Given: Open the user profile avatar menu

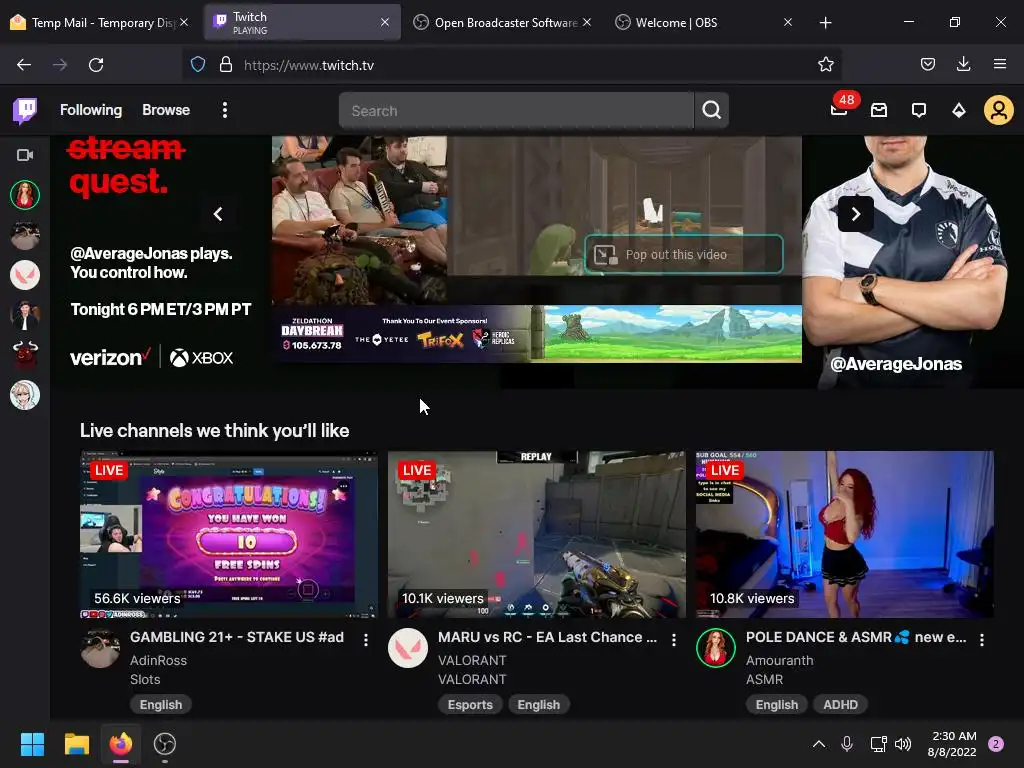Looking at the screenshot, I should (998, 110).
